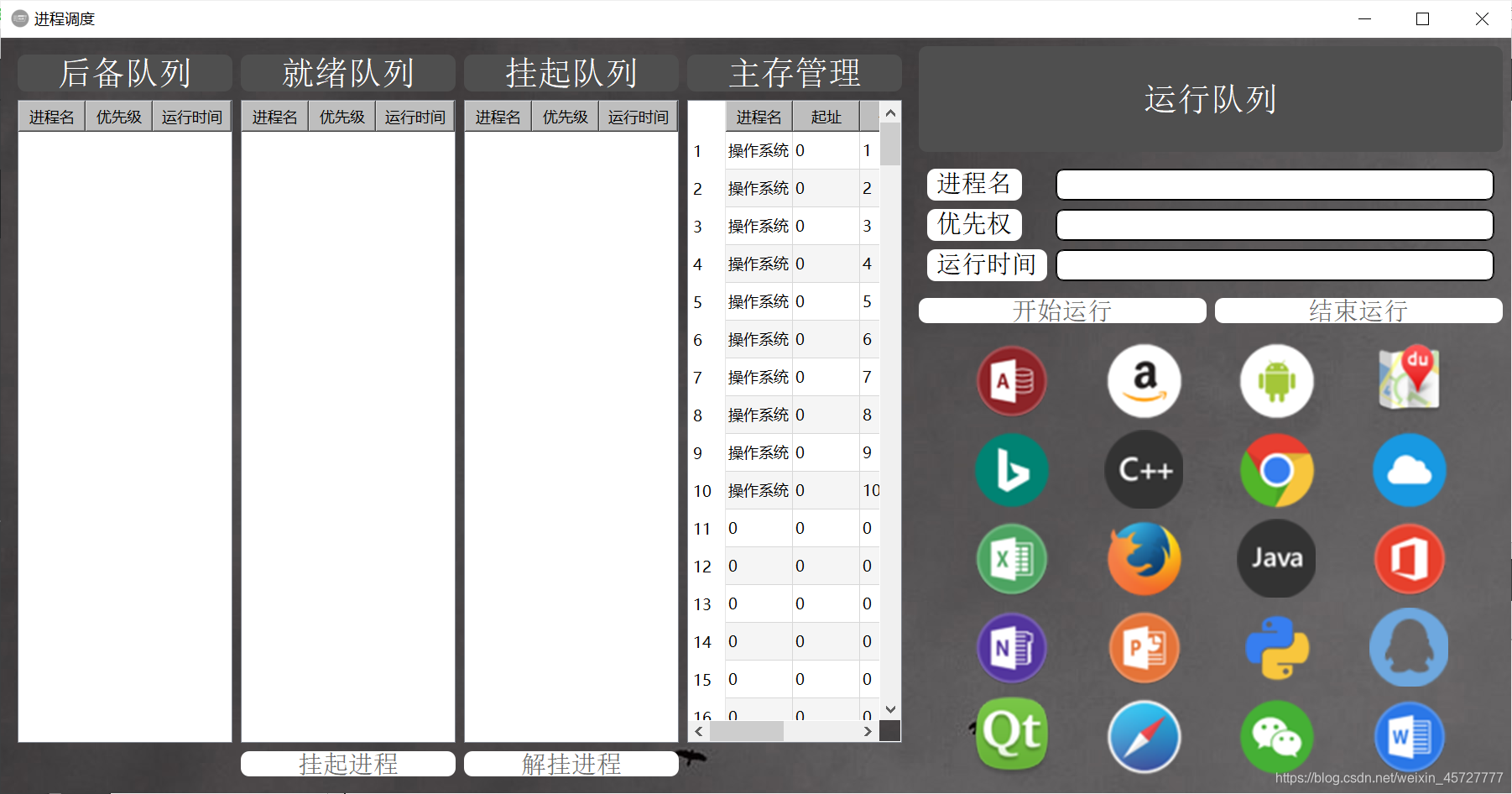Open the red Office icon
The width and height of the screenshot is (1512, 794).
(x=1409, y=559)
